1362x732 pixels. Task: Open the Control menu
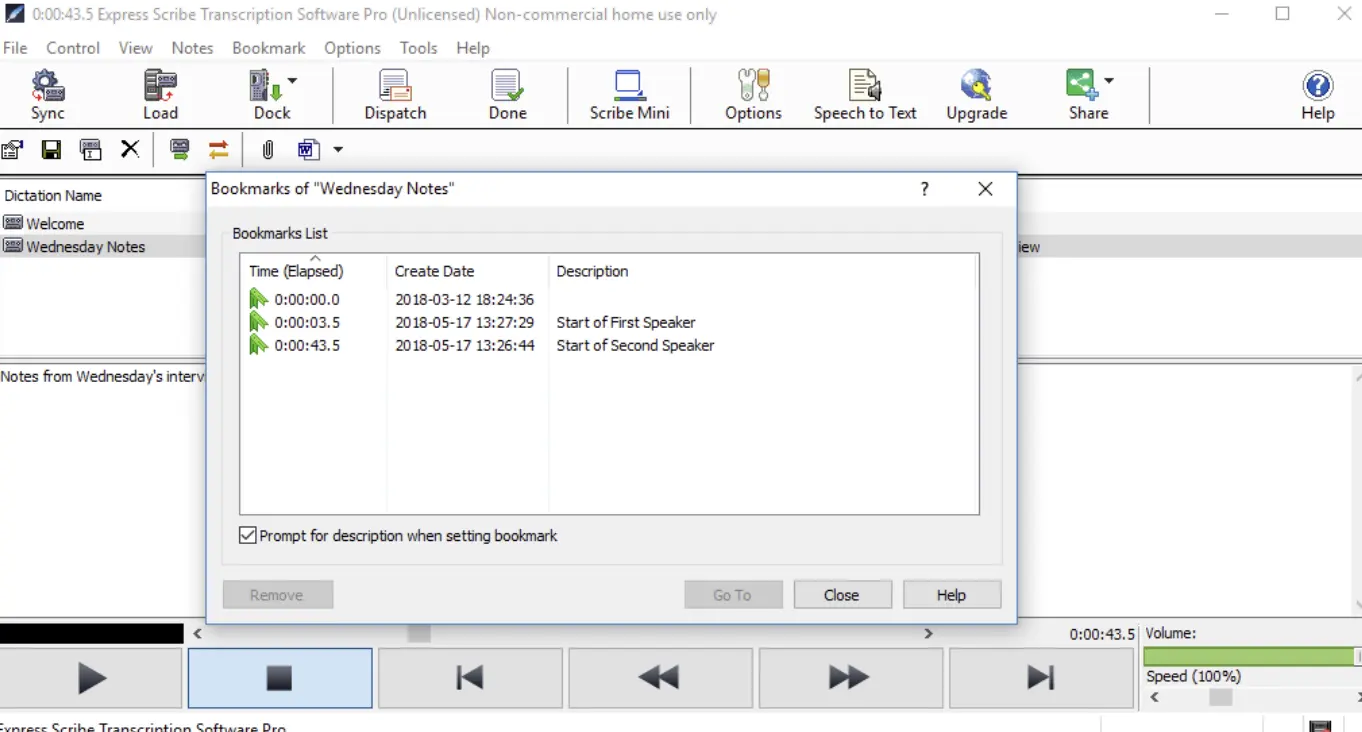(x=73, y=48)
